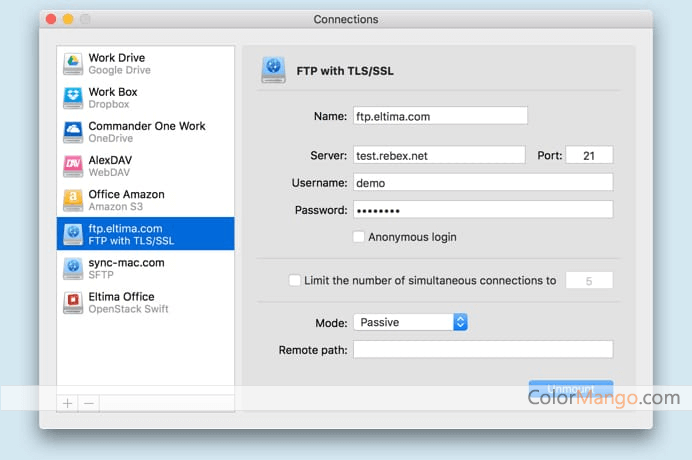Toggle the limit simultaneous connections checkbox

click(294, 281)
